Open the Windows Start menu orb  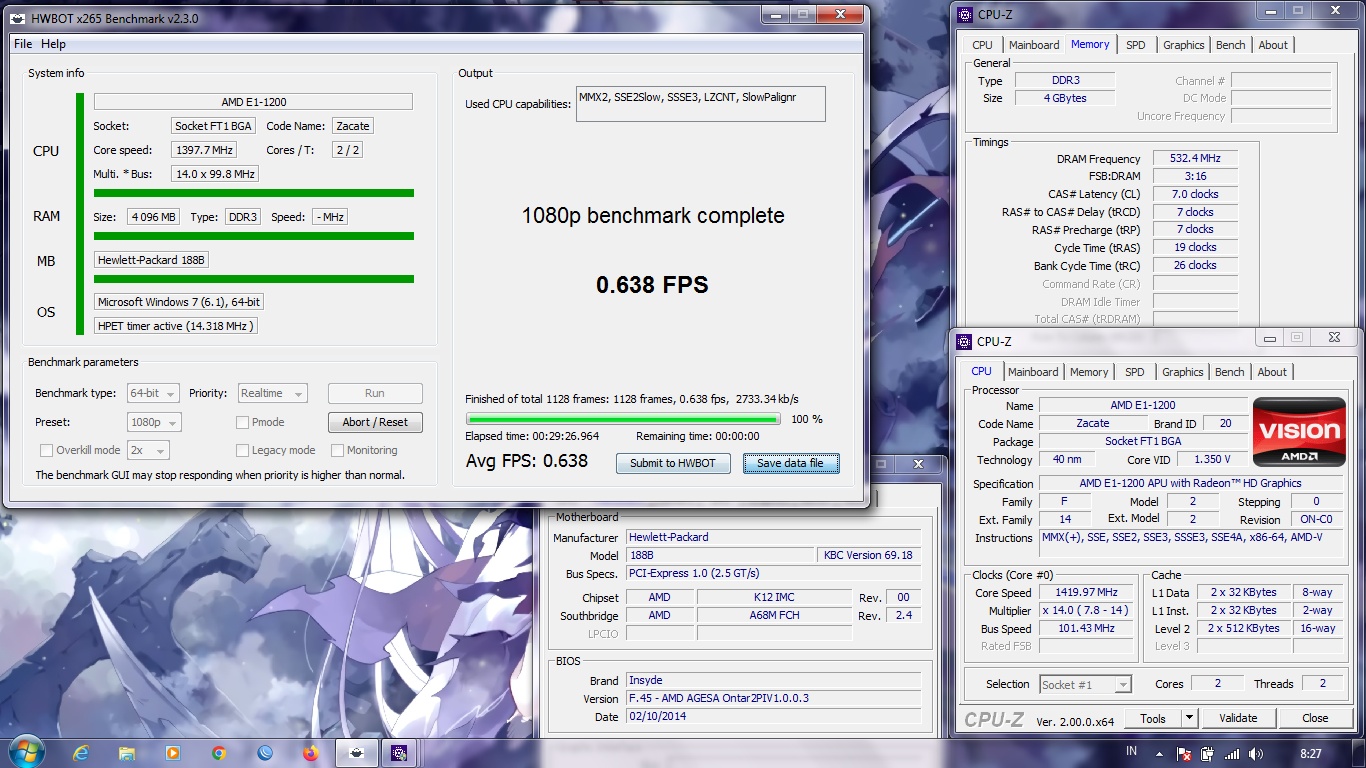tap(24, 752)
